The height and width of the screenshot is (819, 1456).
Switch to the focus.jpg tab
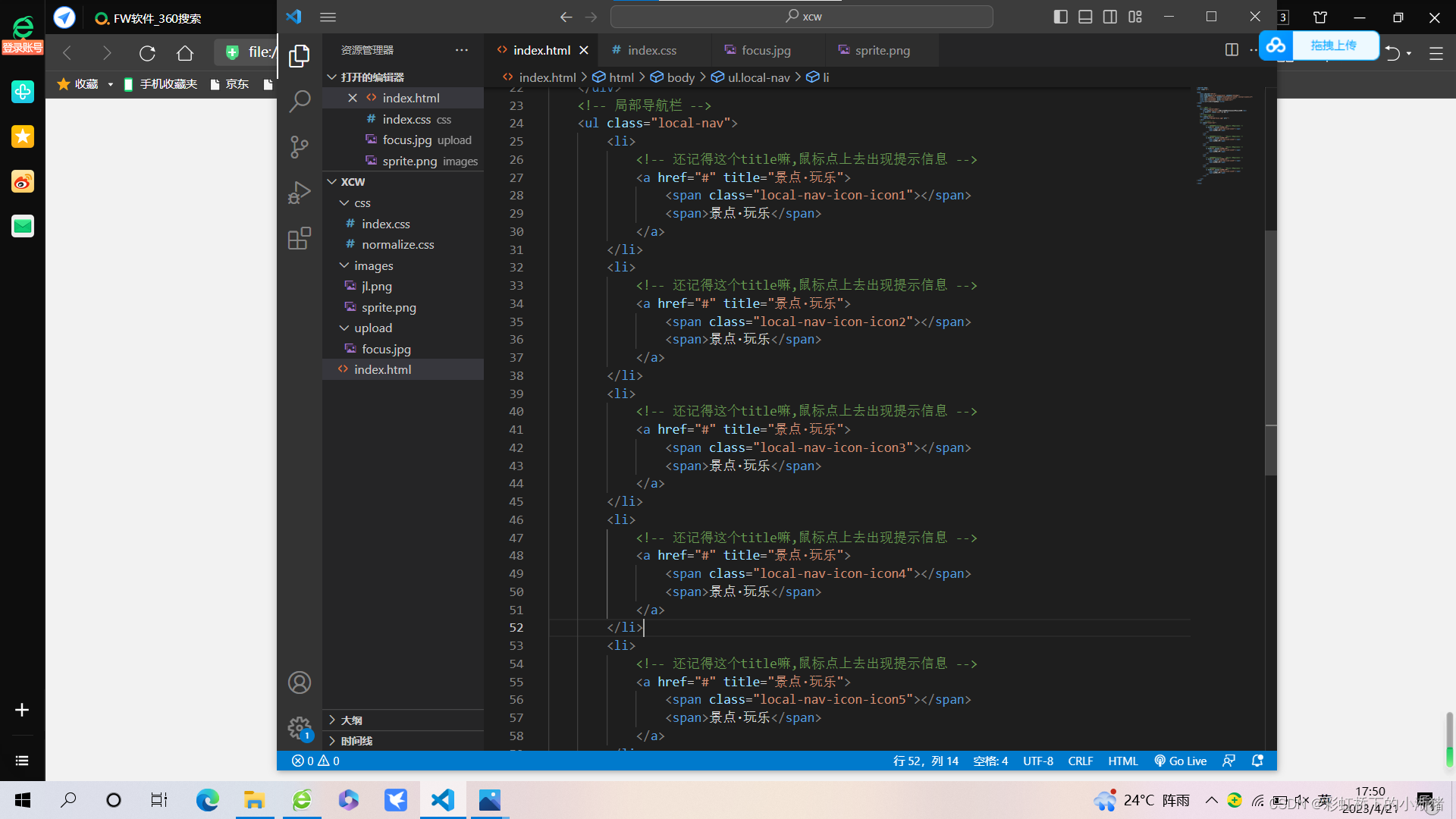(x=766, y=50)
